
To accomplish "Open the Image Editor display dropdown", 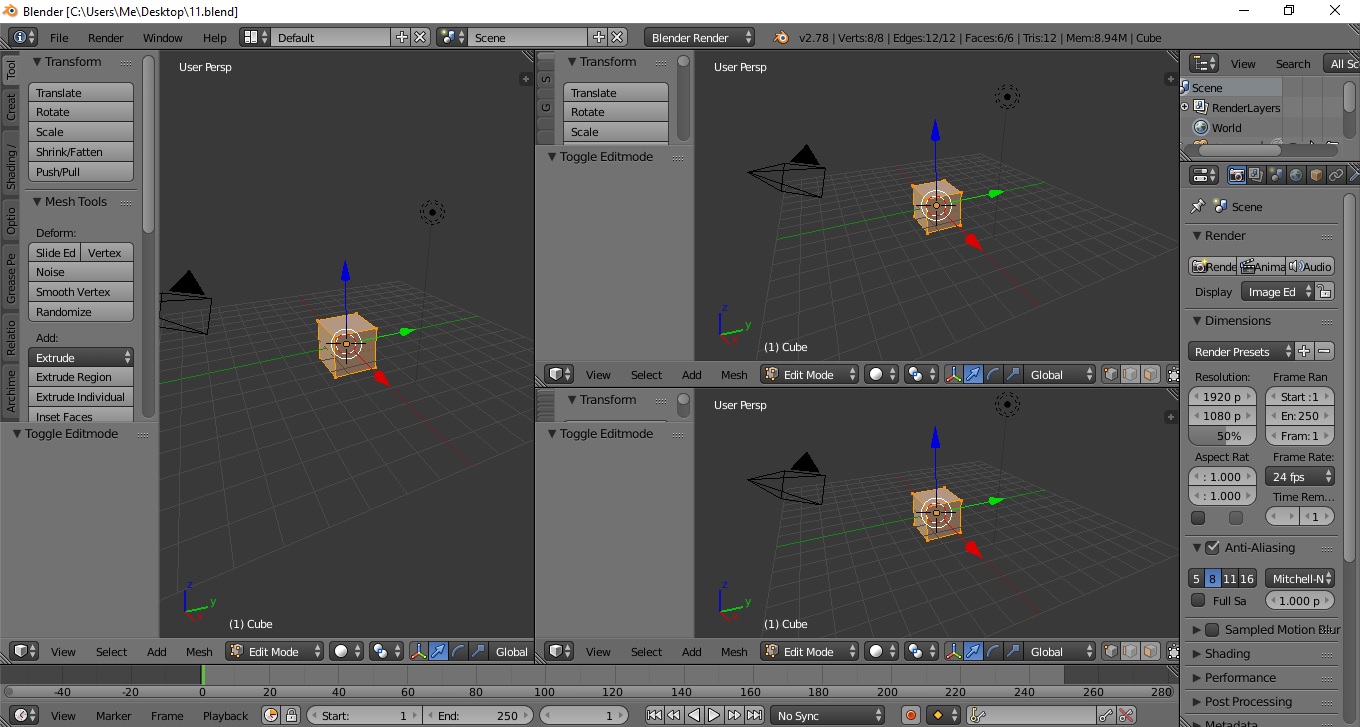I will pos(1277,291).
